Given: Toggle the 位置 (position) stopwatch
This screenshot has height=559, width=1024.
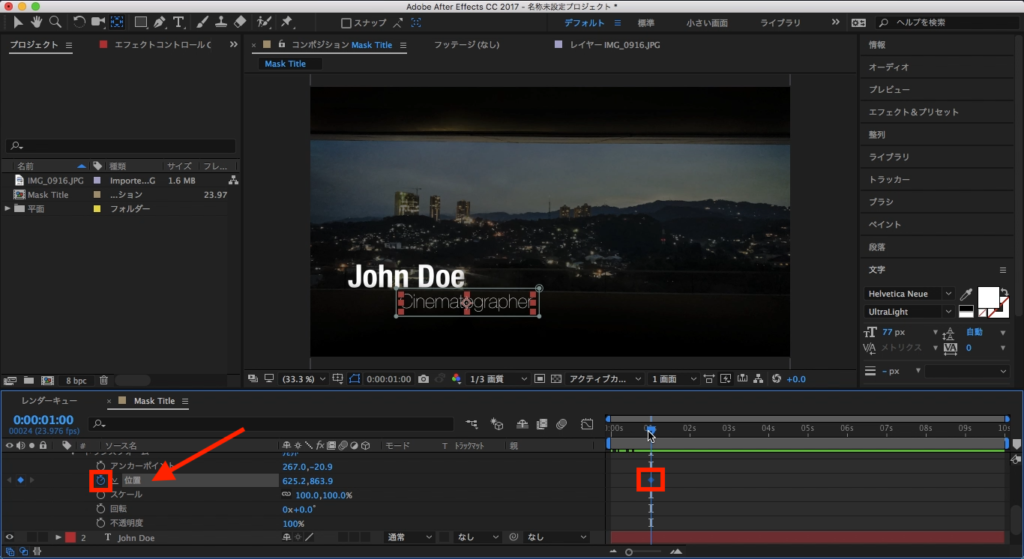Looking at the screenshot, I should (101, 480).
